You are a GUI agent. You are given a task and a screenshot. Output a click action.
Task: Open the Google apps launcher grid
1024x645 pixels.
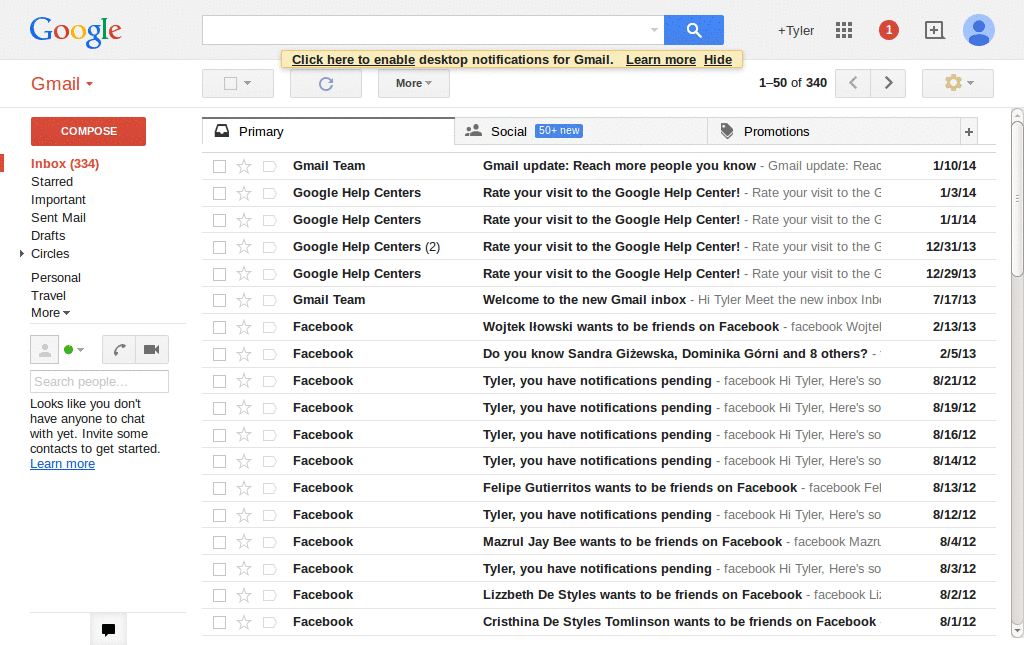843,30
